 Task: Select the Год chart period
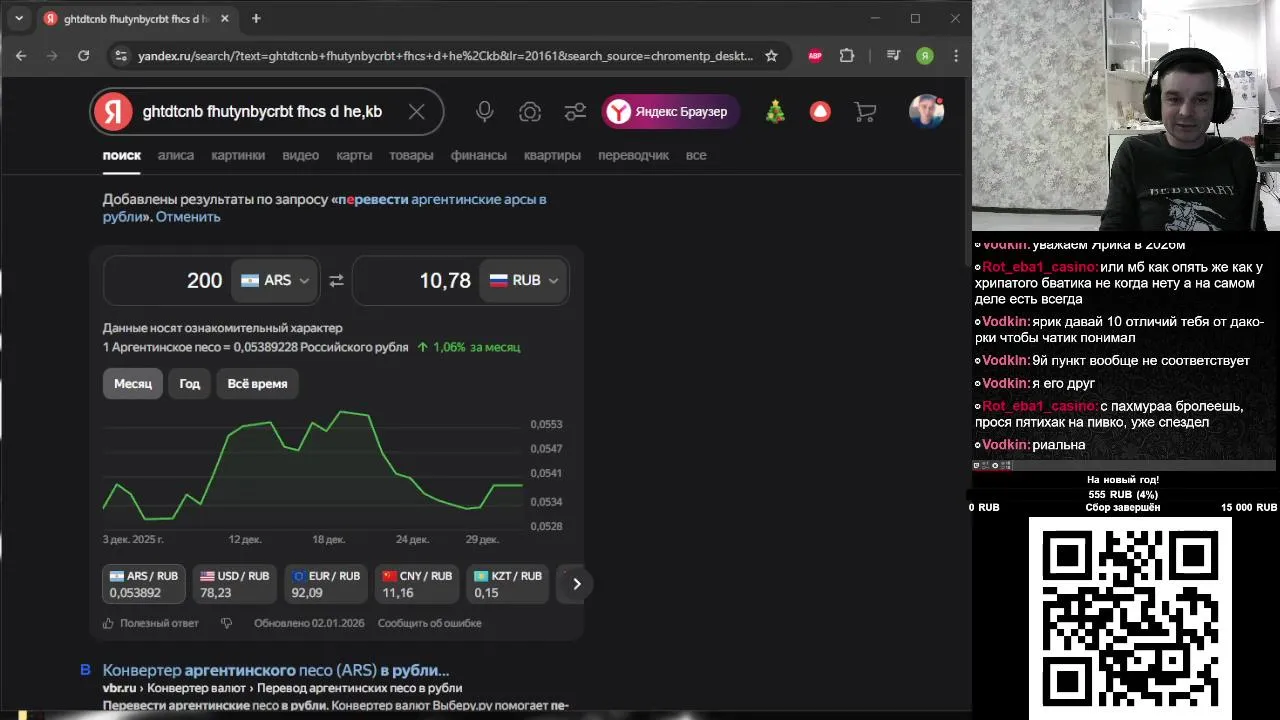tap(190, 384)
